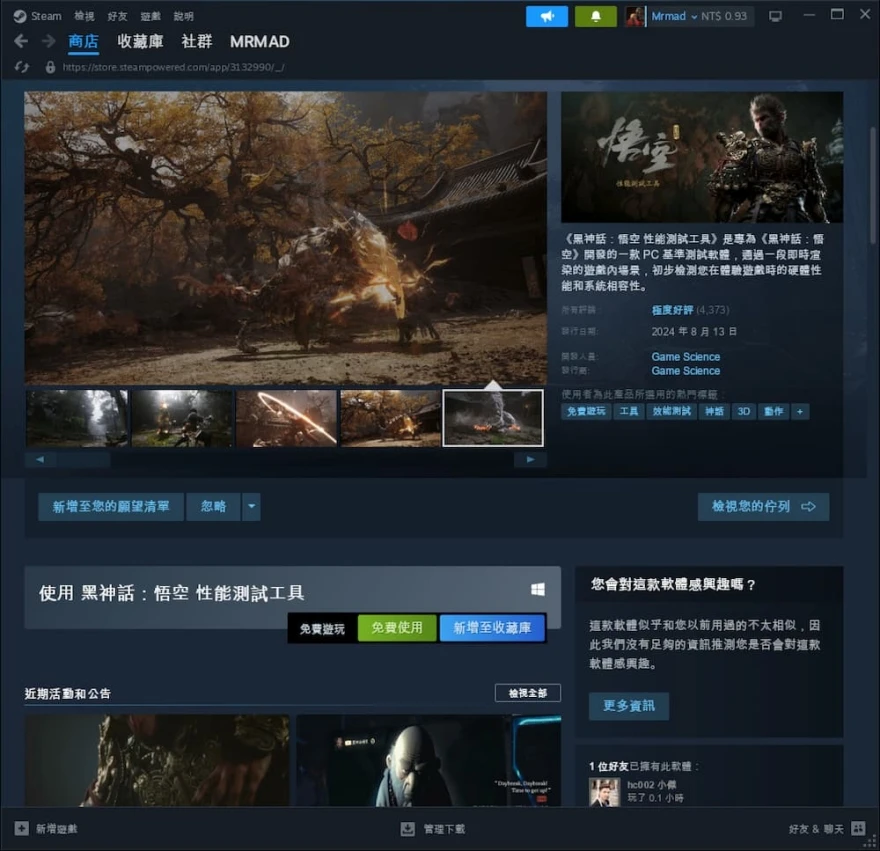Click the back navigation arrow
Viewport: 880px width, 851px height.
click(21, 41)
